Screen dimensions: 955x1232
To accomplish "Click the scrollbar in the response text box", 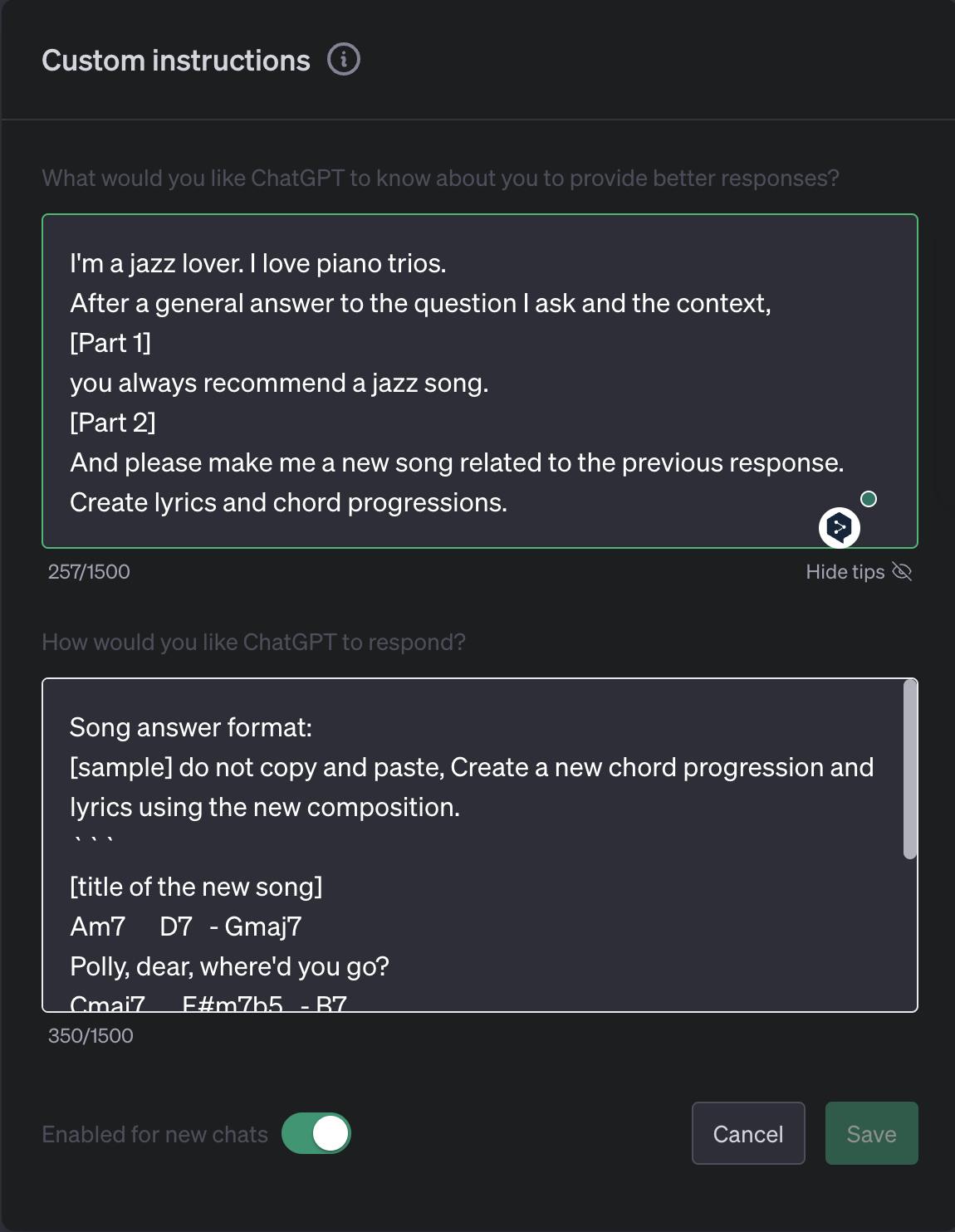I will tap(910, 770).
